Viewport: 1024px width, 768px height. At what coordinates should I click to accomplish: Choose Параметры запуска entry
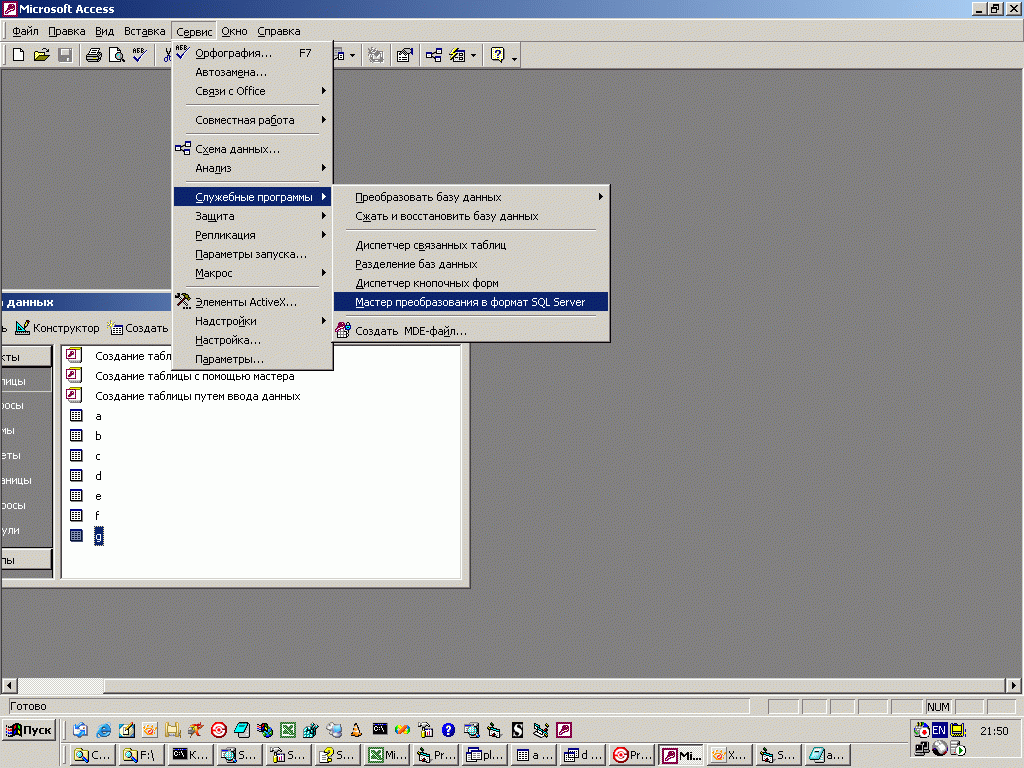tap(253, 253)
